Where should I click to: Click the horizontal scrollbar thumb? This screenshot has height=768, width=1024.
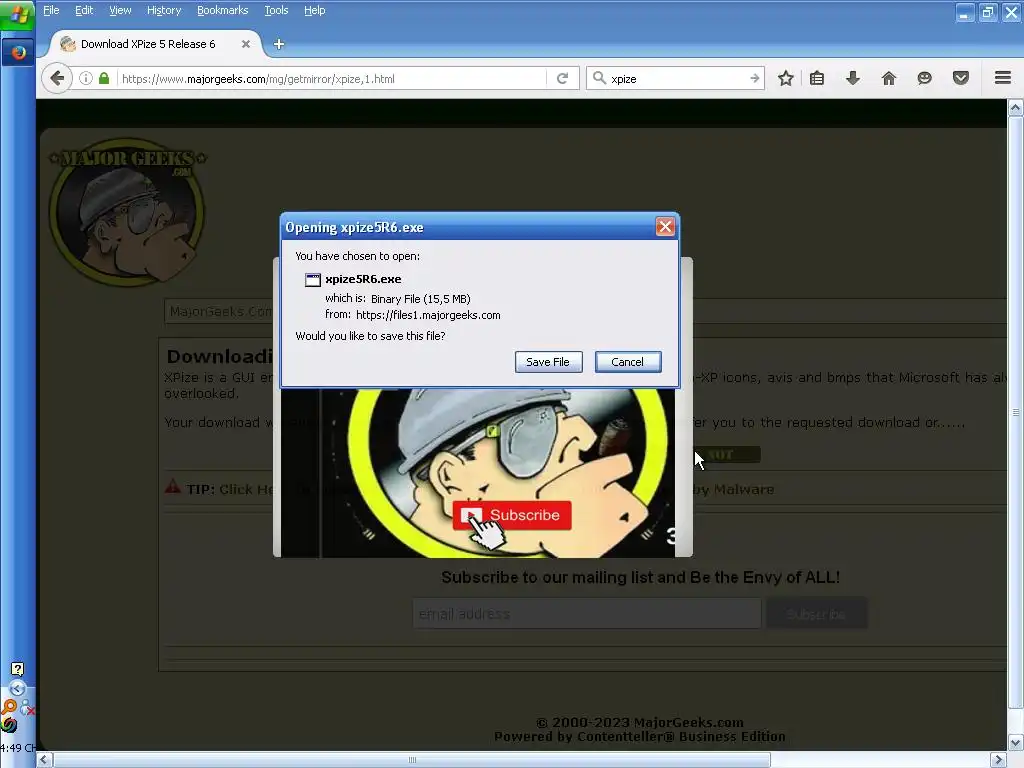[412, 760]
